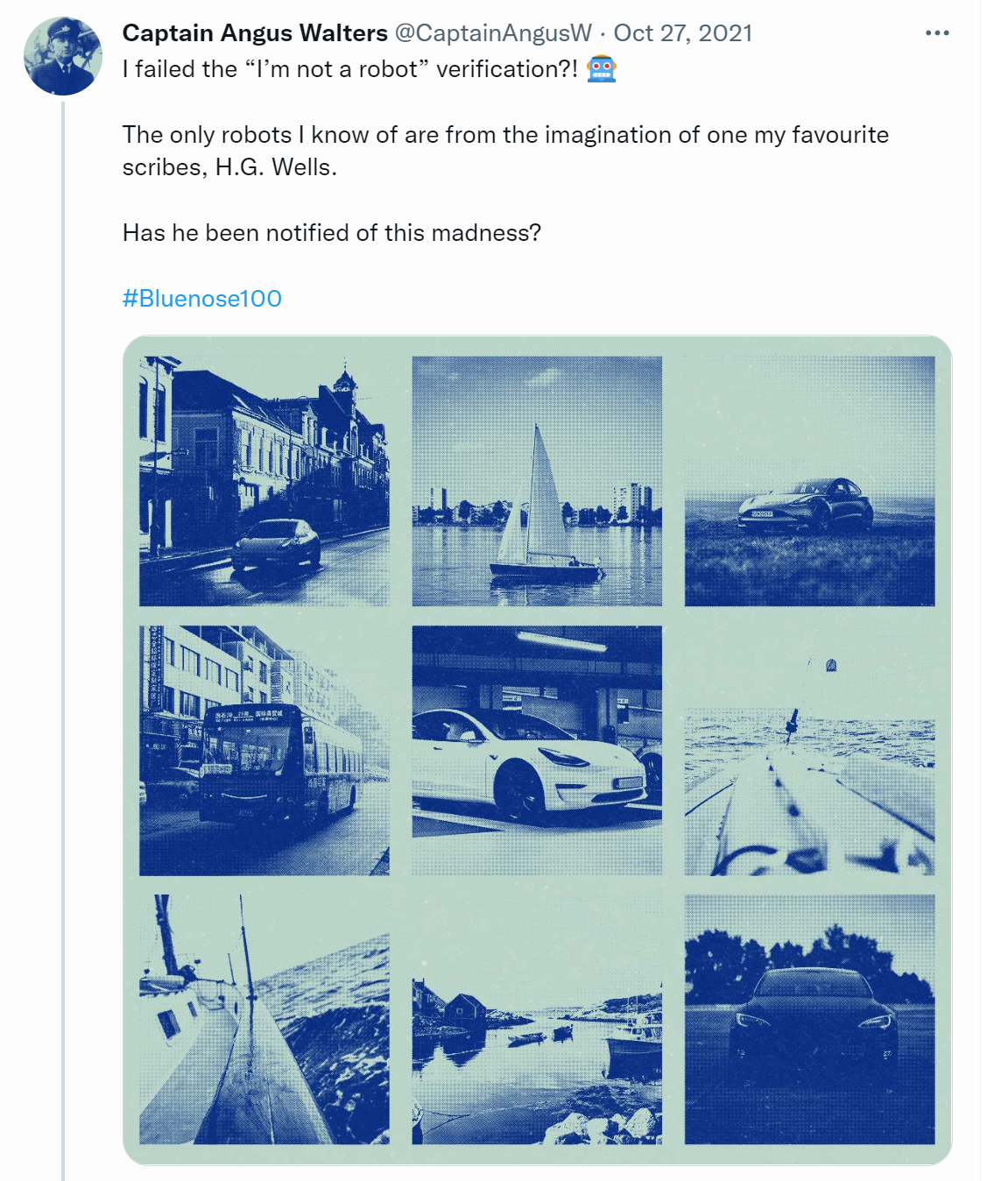
Task: Click the "Has he been notified" sentence
Action: [x=332, y=233]
